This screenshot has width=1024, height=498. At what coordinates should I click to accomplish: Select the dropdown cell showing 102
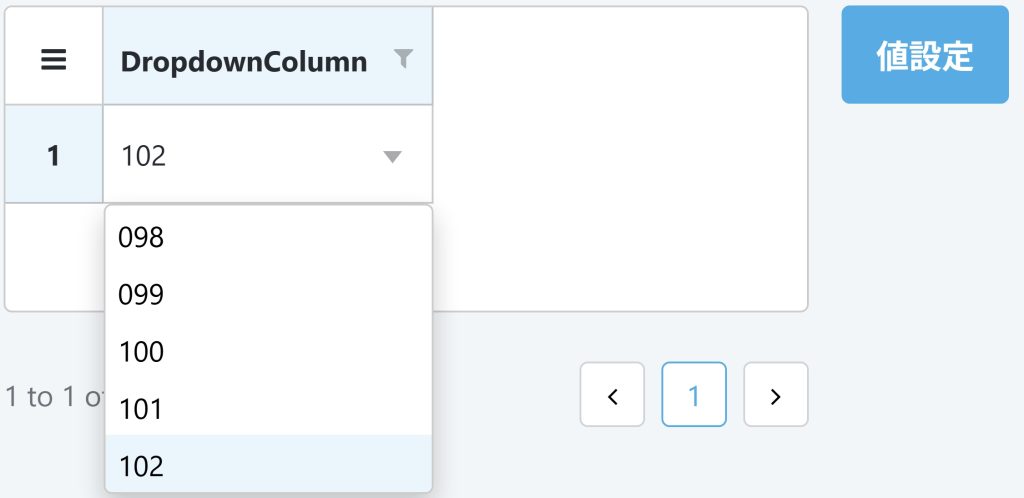[268, 154]
